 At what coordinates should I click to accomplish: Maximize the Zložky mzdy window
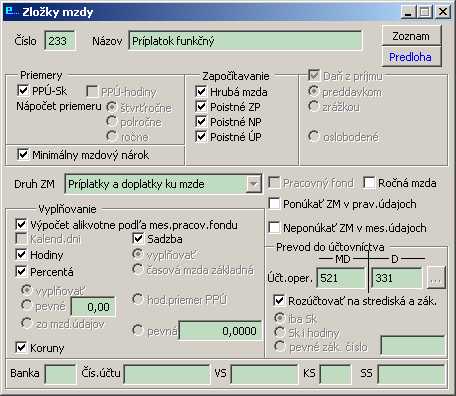pyautogui.click(x=425, y=12)
